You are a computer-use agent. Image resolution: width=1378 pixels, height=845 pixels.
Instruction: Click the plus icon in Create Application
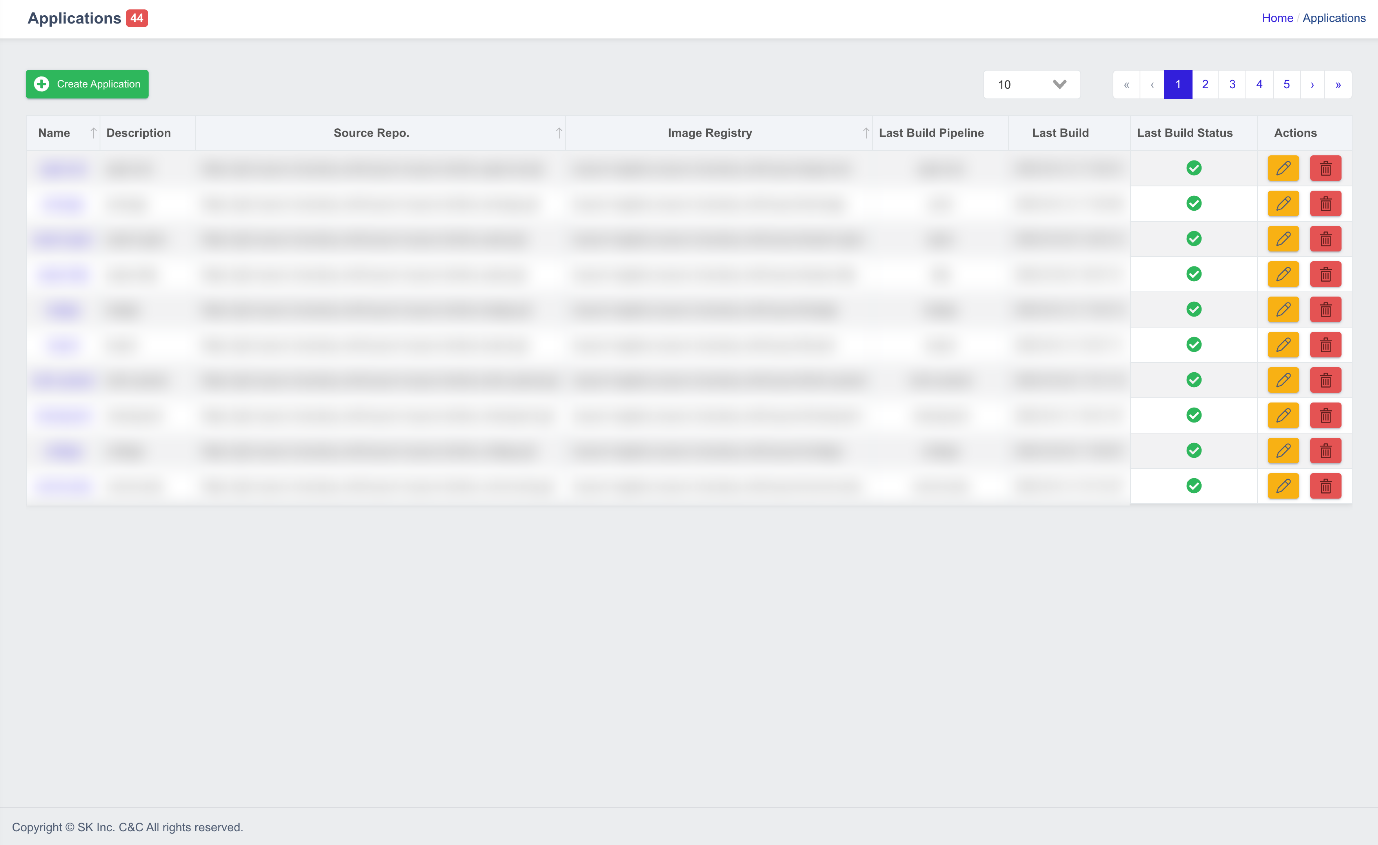click(41, 84)
